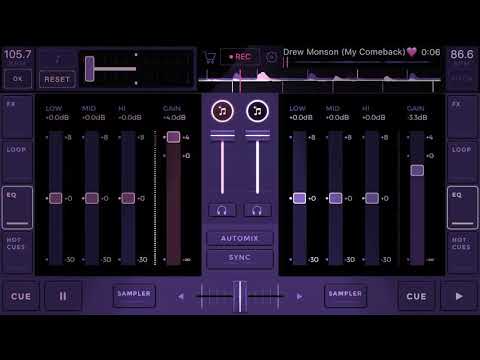Click the left deck MID EQ knob

tap(92, 198)
